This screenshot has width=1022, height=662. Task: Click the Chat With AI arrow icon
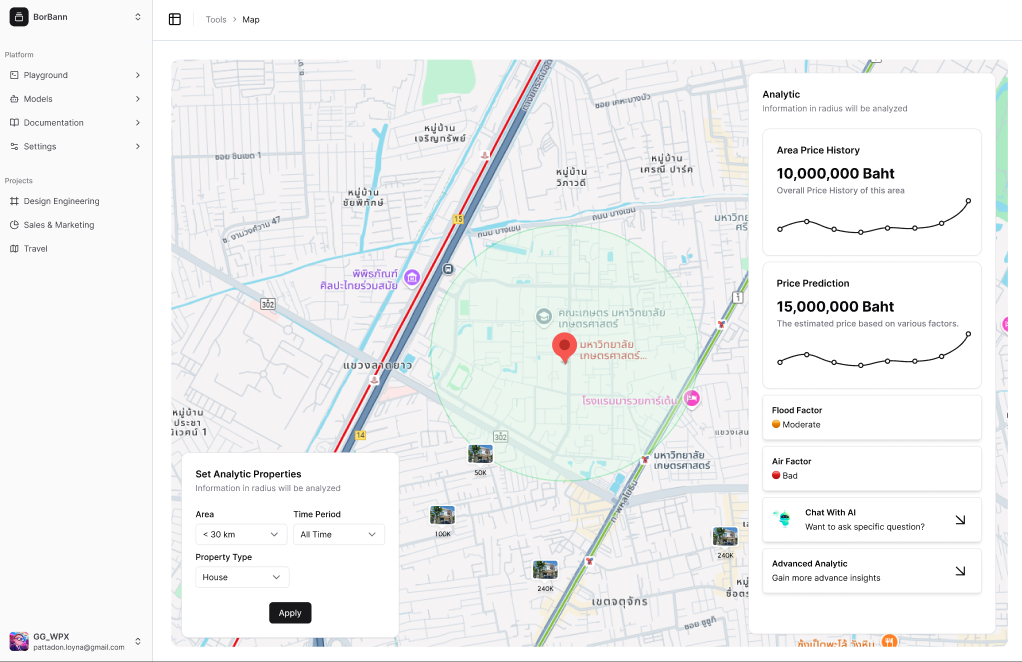pos(960,520)
